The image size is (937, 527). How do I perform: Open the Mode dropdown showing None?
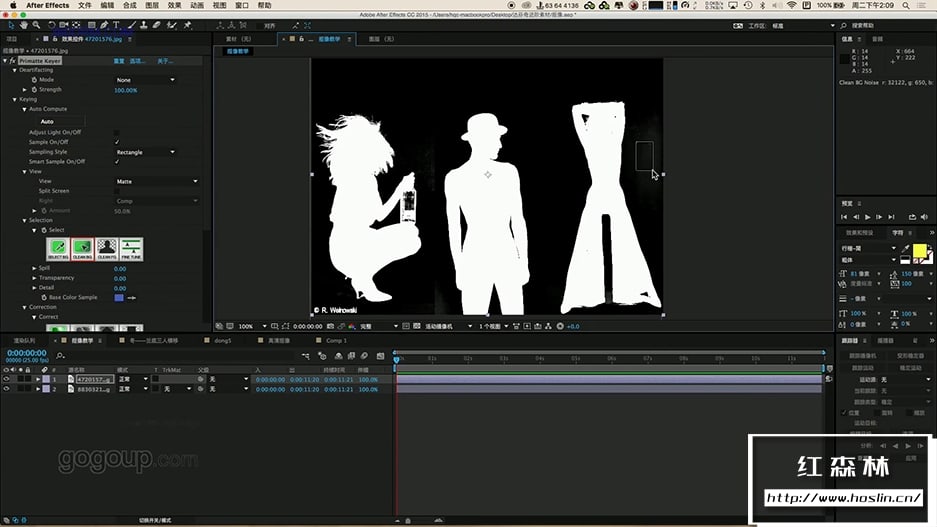click(145, 79)
